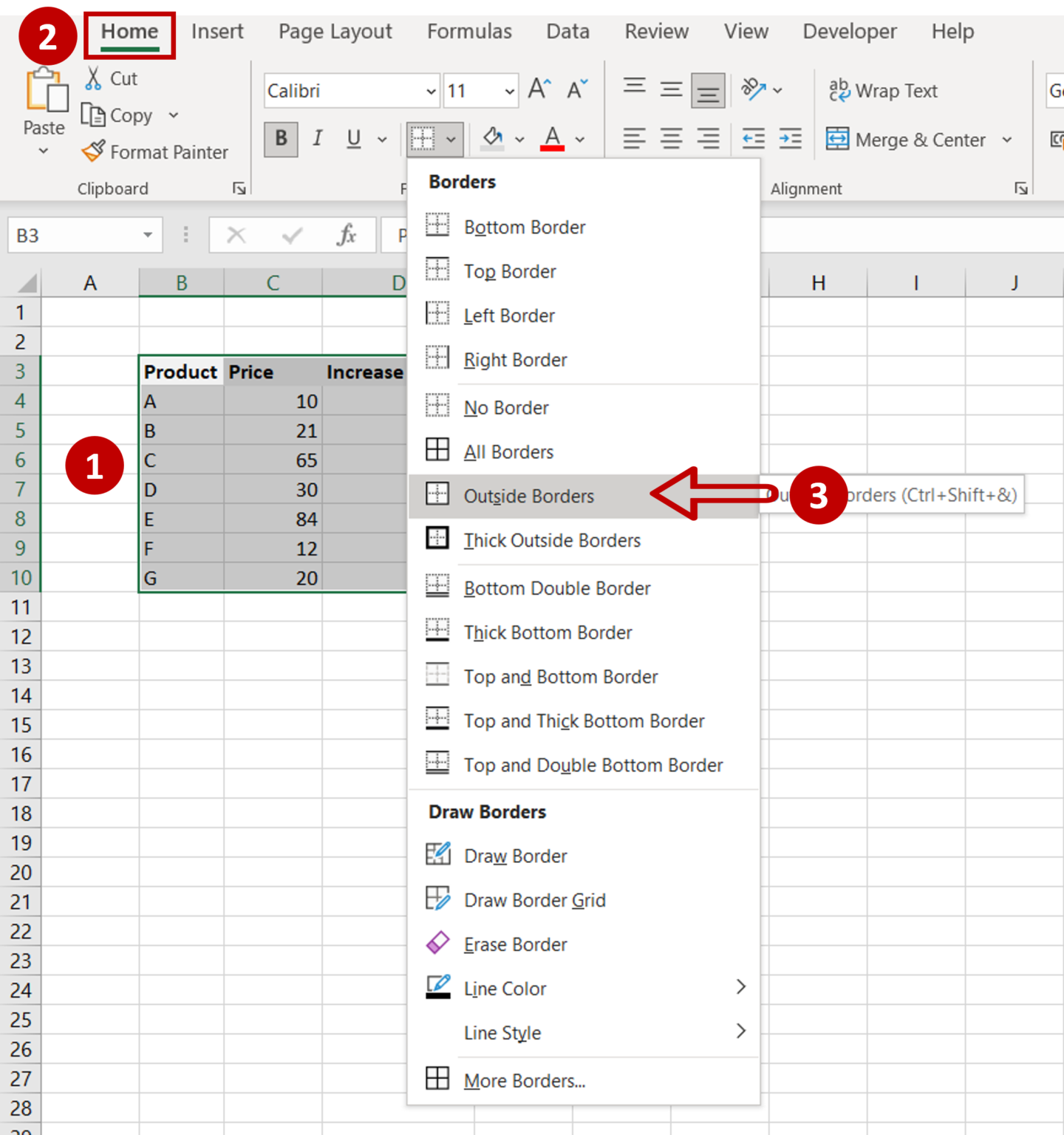Click the Borders button icon in ribbon
1064x1135 pixels.
pyautogui.click(x=423, y=138)
